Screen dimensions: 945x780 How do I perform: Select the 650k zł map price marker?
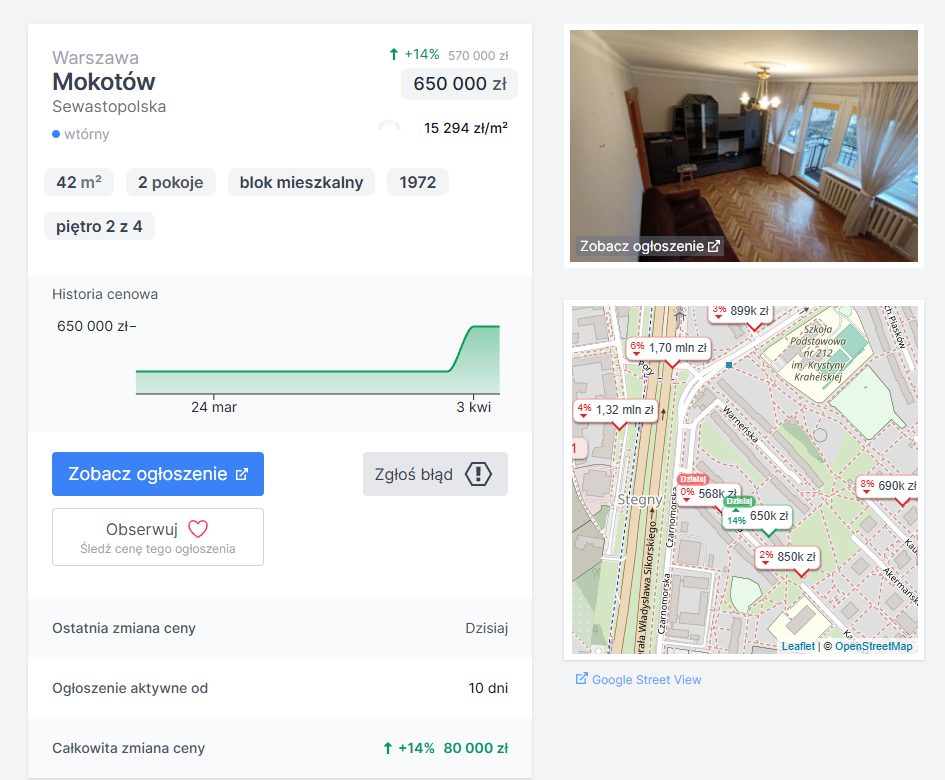(758, 517)
